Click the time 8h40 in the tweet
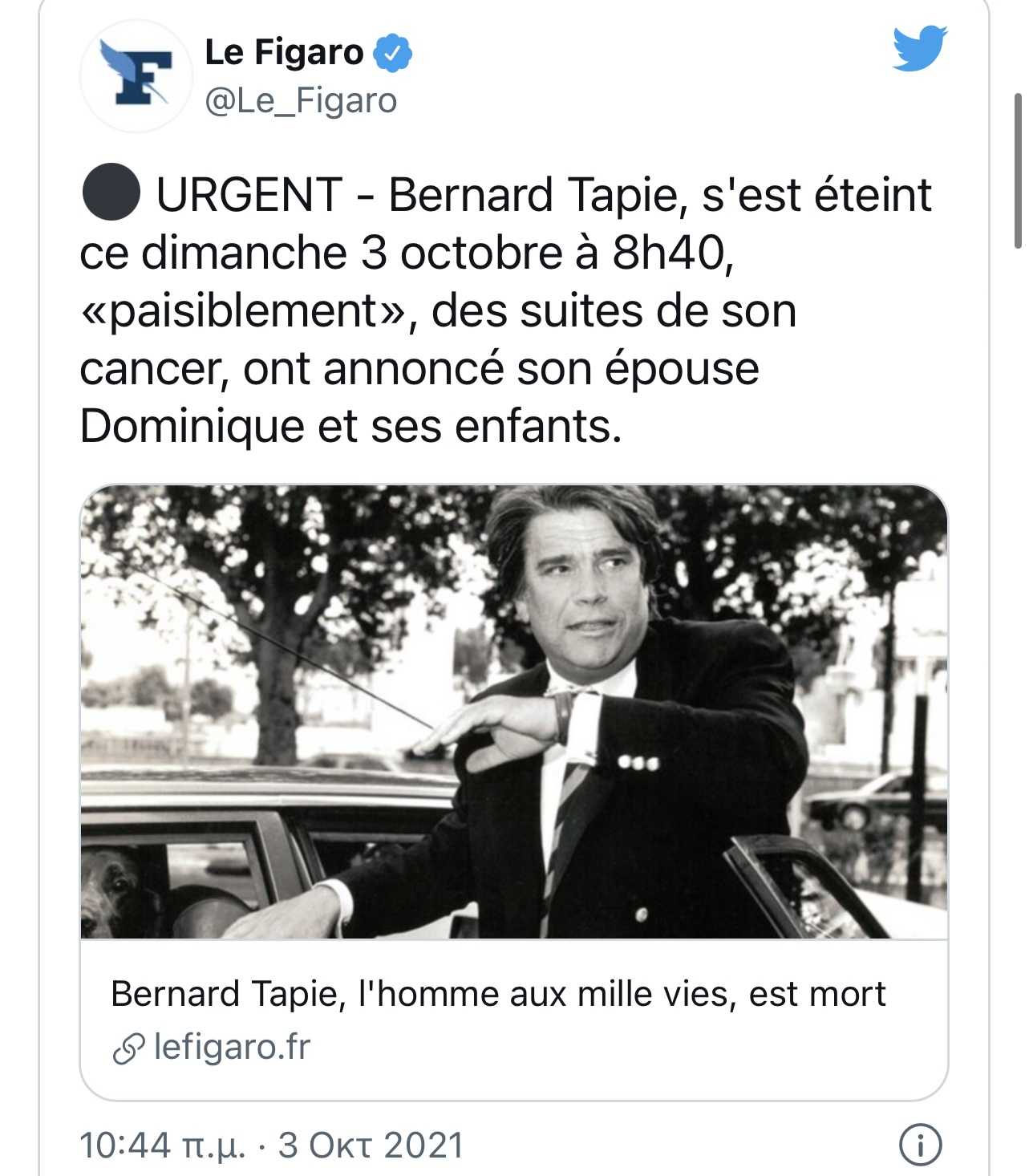 [671, 253]
